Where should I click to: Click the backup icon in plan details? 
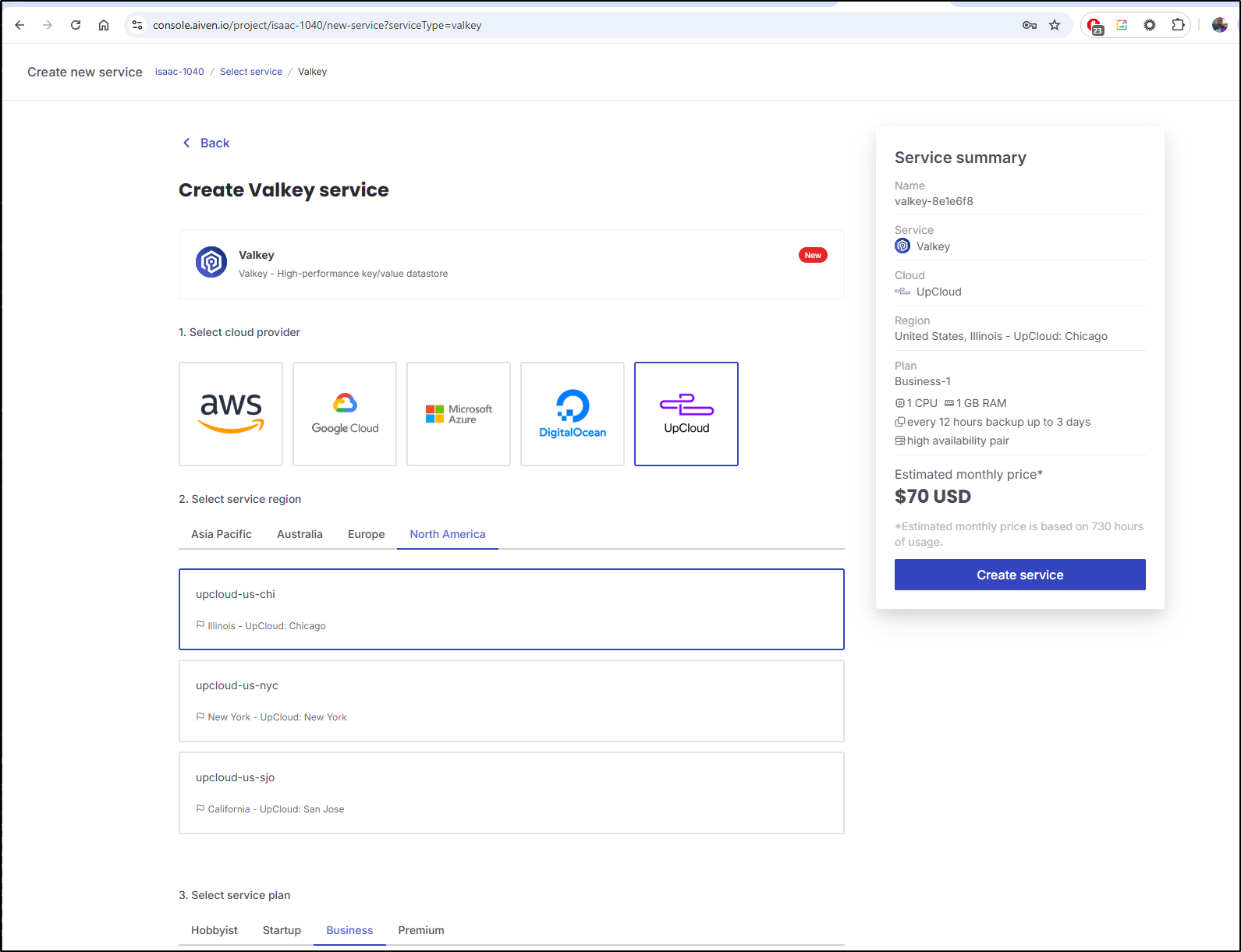(900, 422)
